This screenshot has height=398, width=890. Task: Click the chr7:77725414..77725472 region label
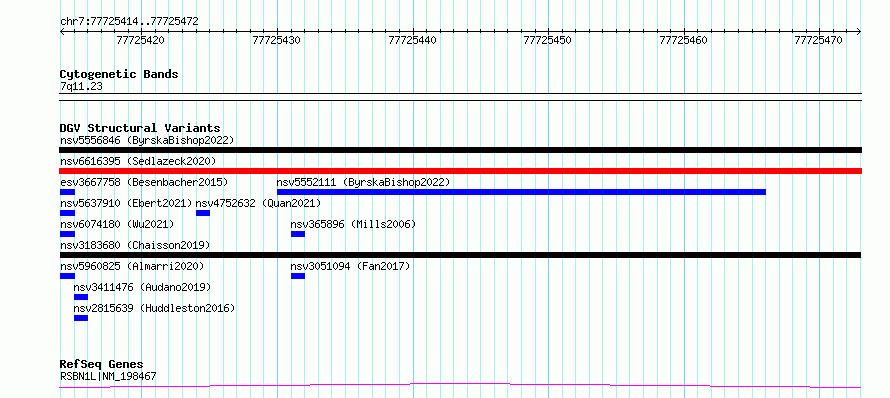129,22
